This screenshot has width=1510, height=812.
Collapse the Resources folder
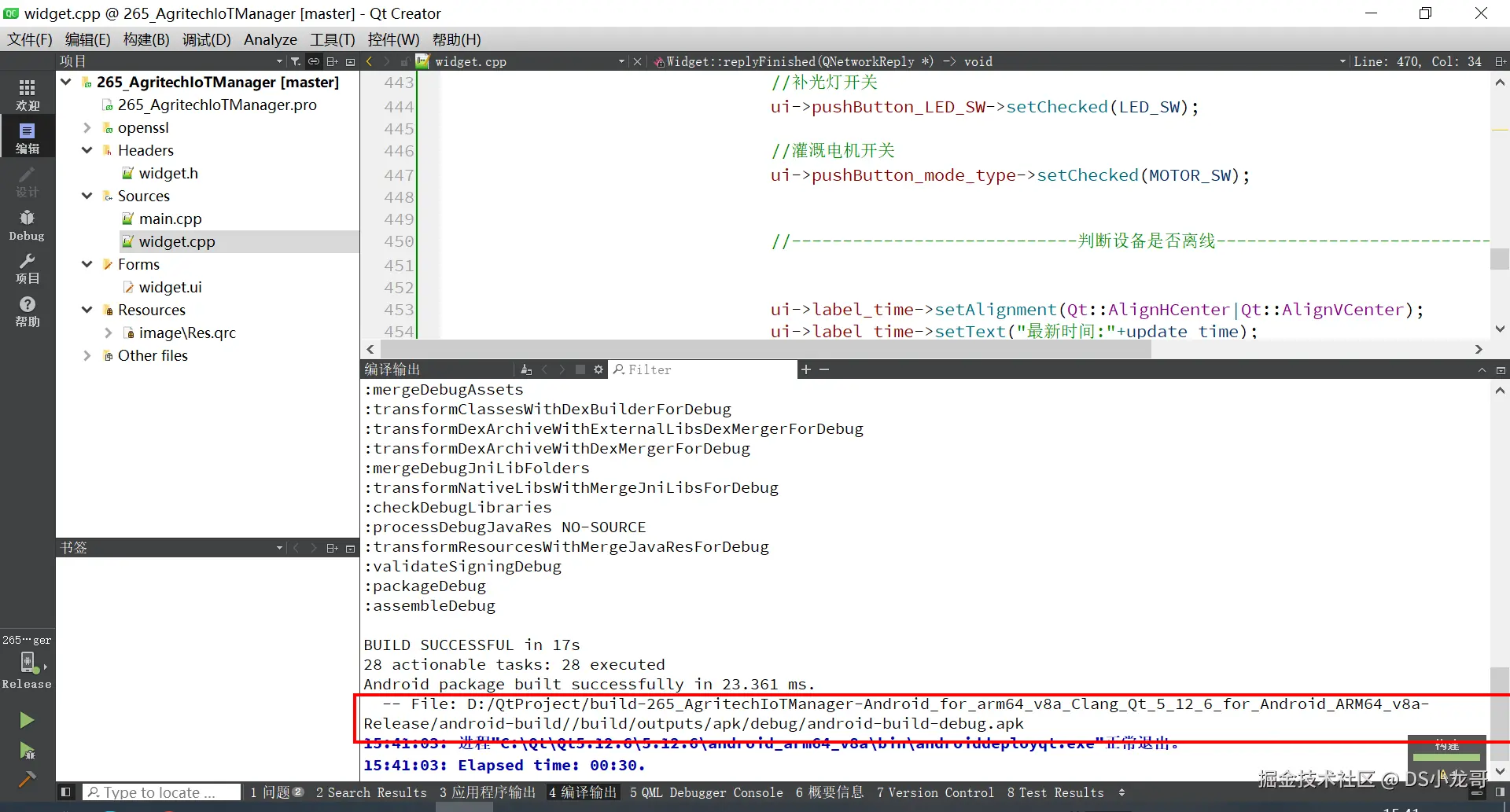pyautogui.click(x=87, y=310)
